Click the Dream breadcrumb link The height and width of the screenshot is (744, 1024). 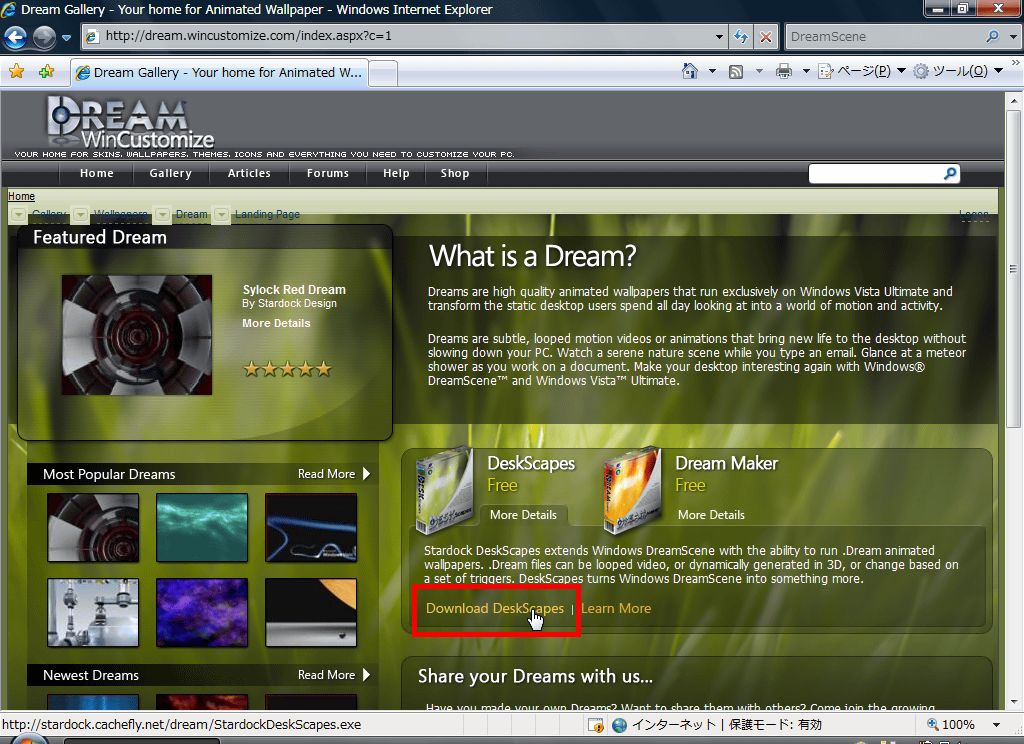pyautogui.click(x=191, y=214)
